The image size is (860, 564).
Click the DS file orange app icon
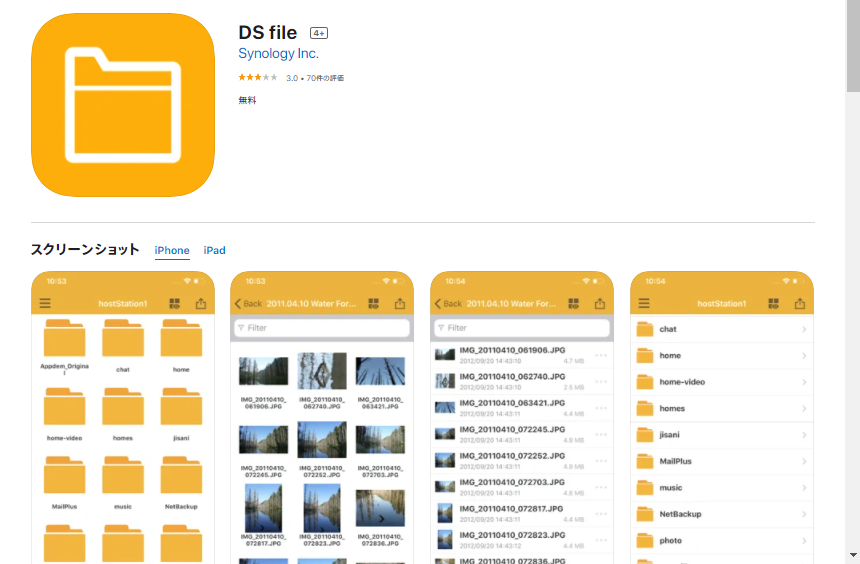[x=123, y=105]
